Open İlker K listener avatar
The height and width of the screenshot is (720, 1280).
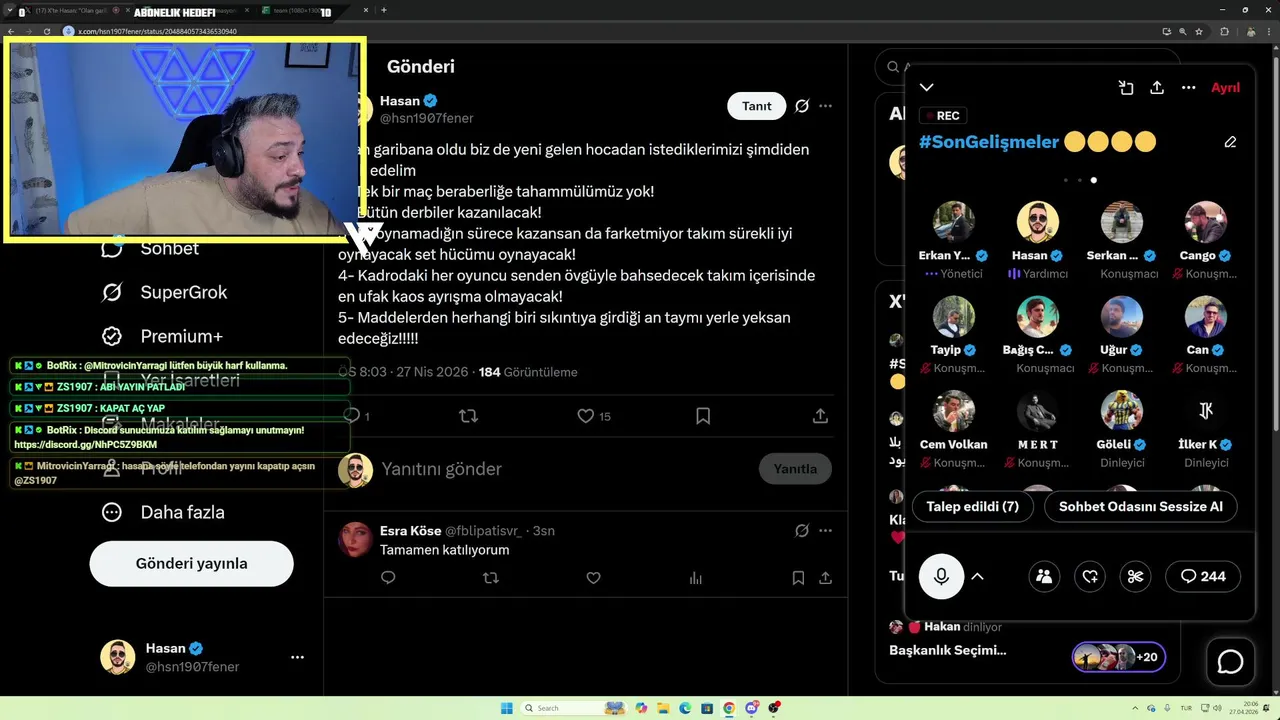[1206, 410]
